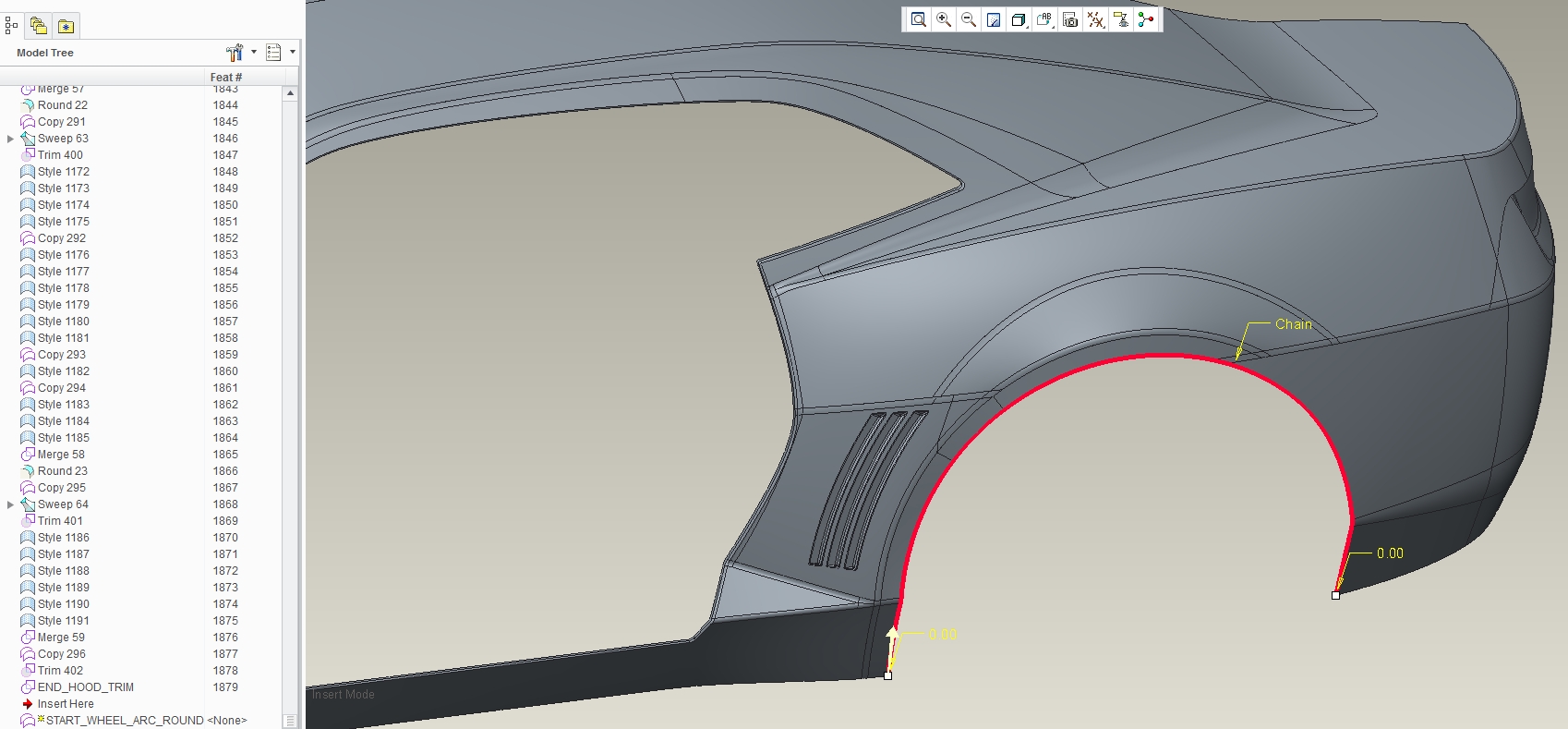Click the Feat # column header
1568x729 pixels.
(226, 78)
